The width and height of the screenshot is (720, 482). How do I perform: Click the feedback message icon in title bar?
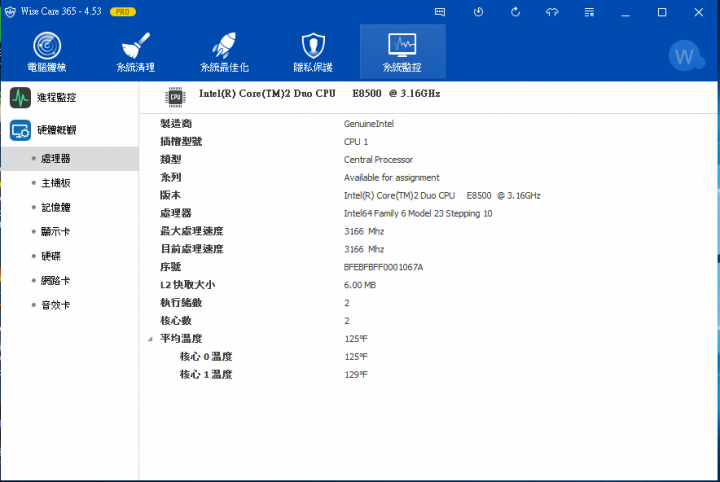pyautogui.click(x=440, y=12)
